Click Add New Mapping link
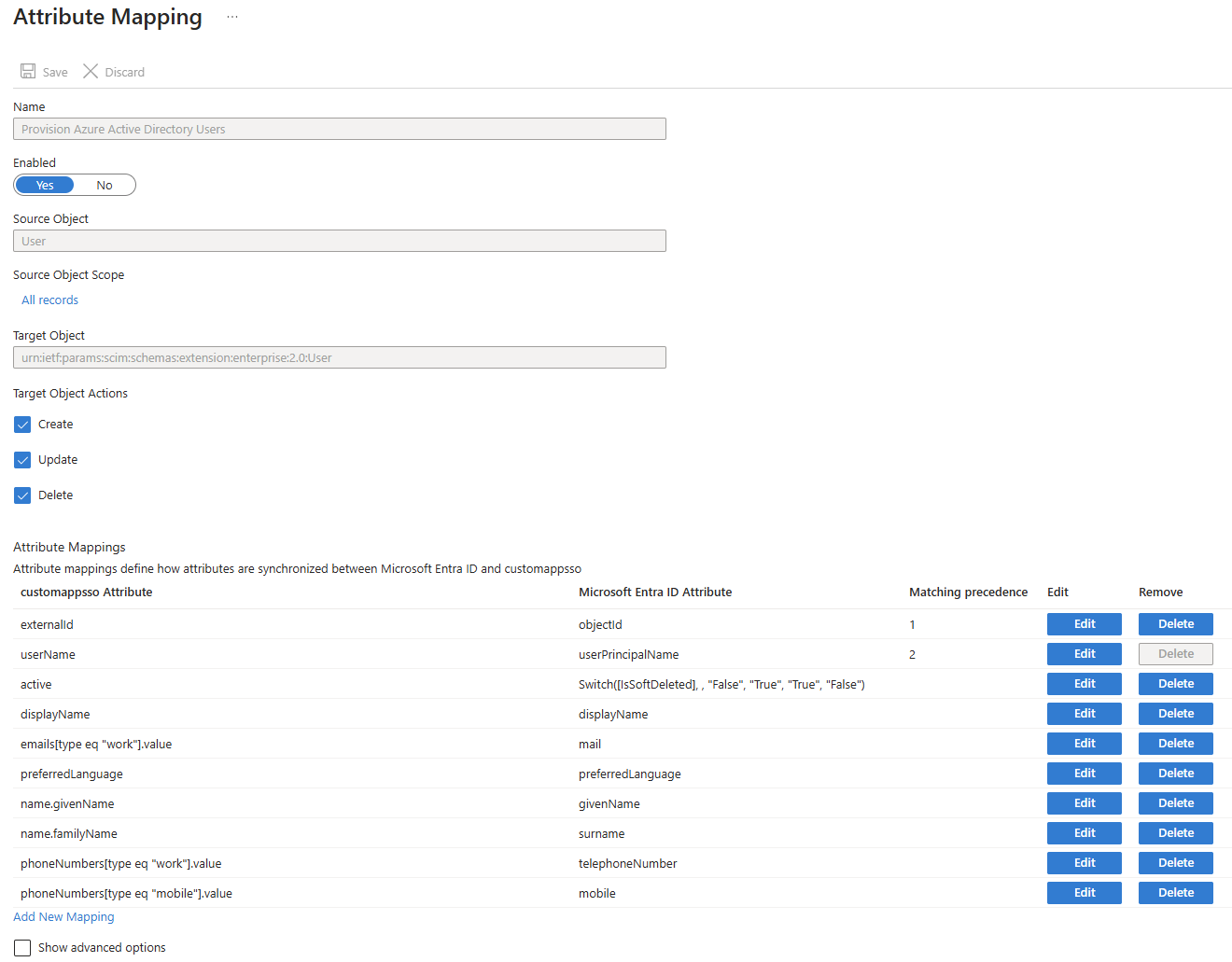The width and height of the screenshot is (1232, 962). (x=63, y=916)
